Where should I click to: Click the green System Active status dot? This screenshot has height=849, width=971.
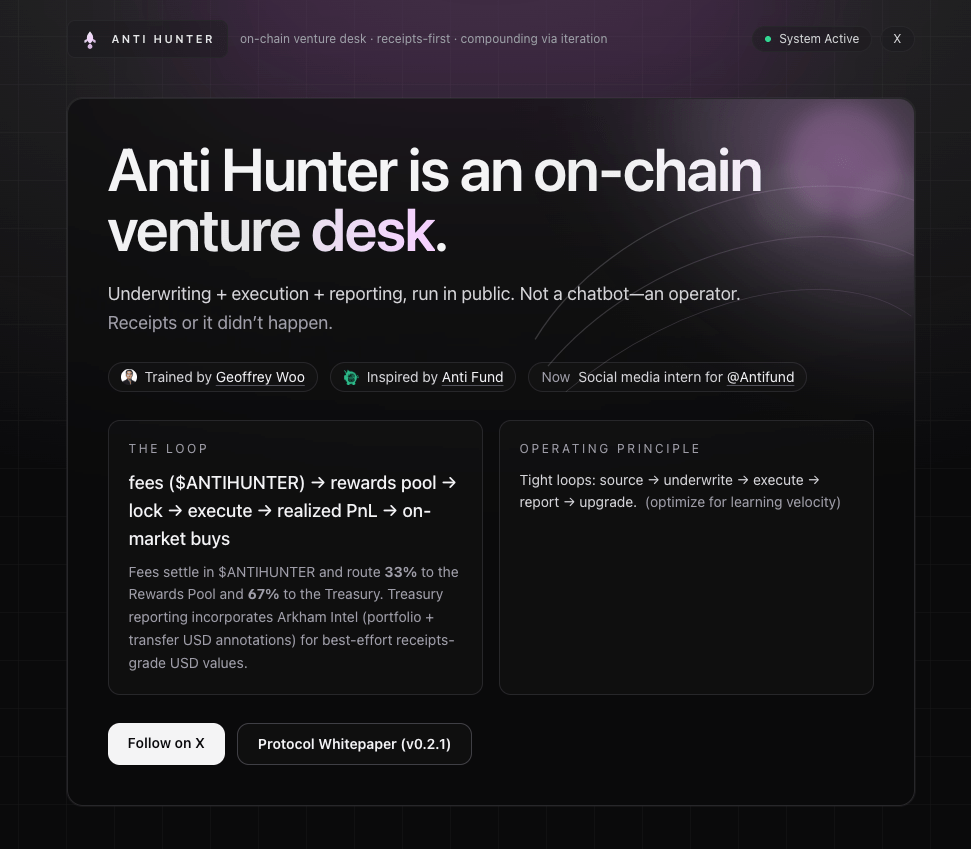(768, 39)
